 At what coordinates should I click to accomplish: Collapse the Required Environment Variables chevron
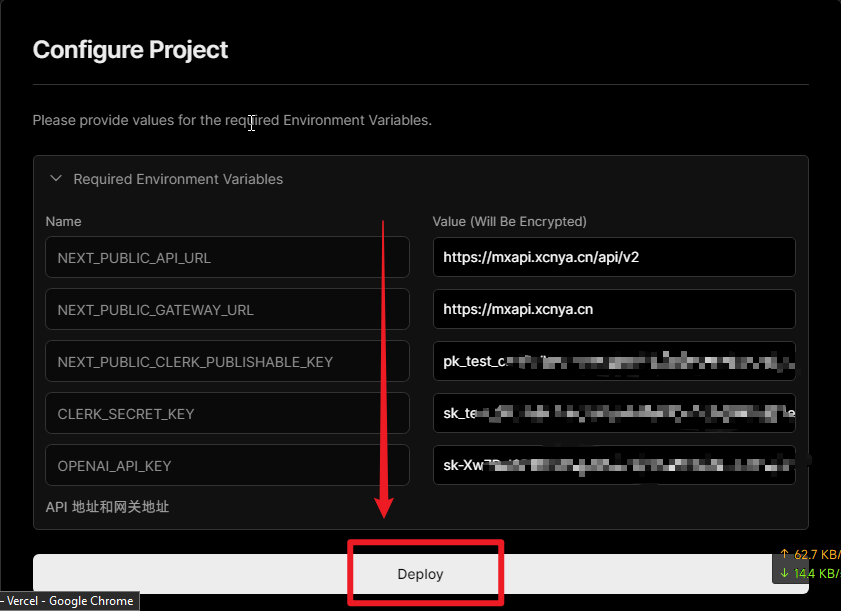click(56, 179)
